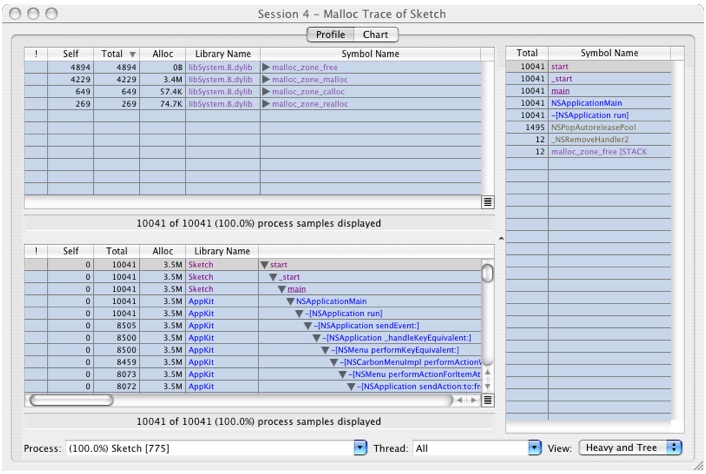
Task: Sort top table by Alloc column header
Action: [x=162, y=53]
